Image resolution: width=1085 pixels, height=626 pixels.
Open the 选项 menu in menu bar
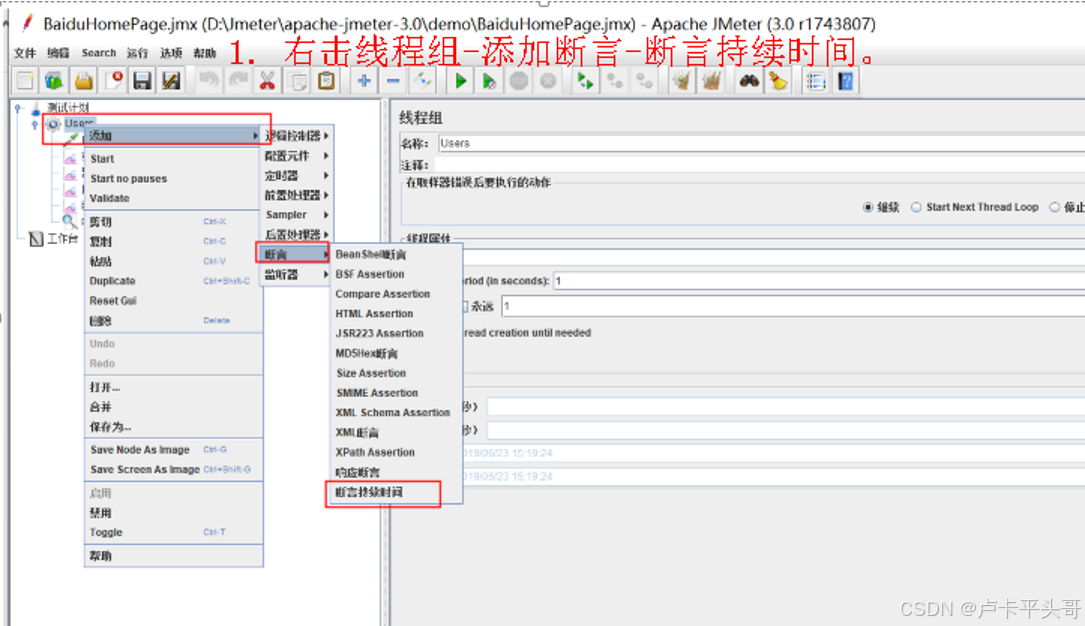pyautogui.click(x=171, y=53)
